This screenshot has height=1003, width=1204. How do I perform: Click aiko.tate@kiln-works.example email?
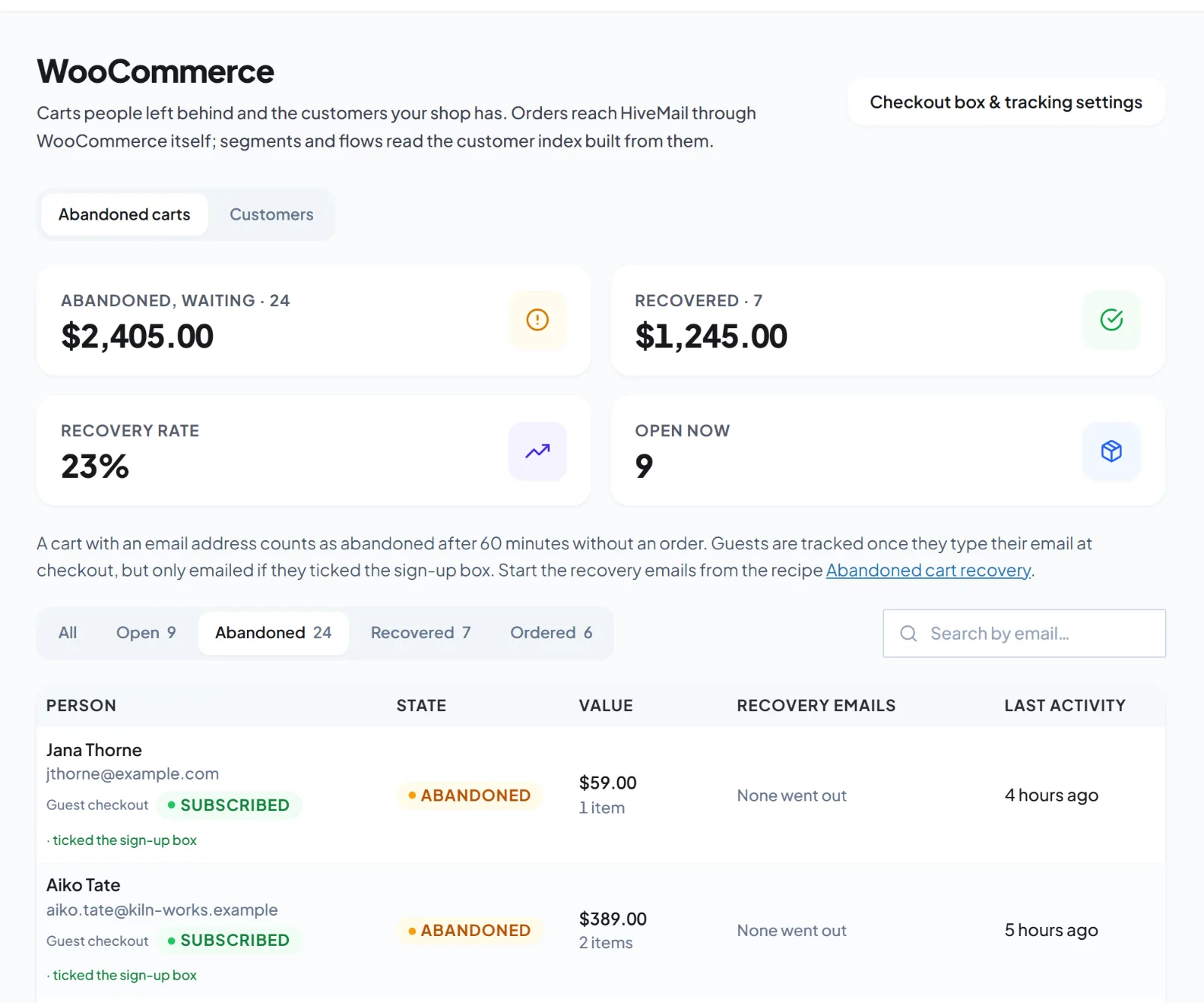[x=162, y=910]
